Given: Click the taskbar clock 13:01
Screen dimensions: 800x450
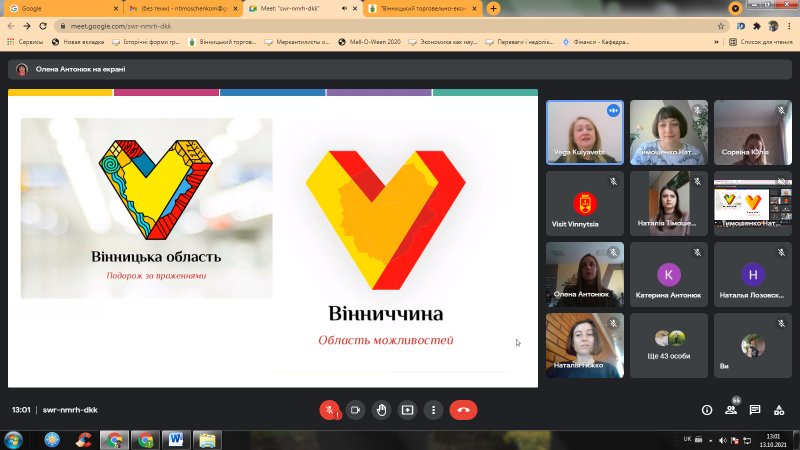Looking at the screenshot, I should point(773,440).
